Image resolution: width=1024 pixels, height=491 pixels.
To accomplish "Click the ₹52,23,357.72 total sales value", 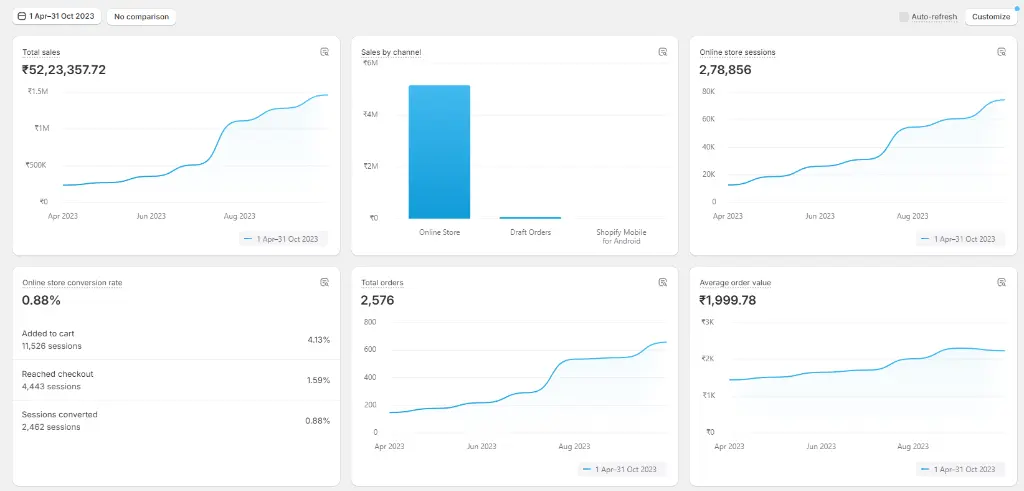I will point(64,70).
